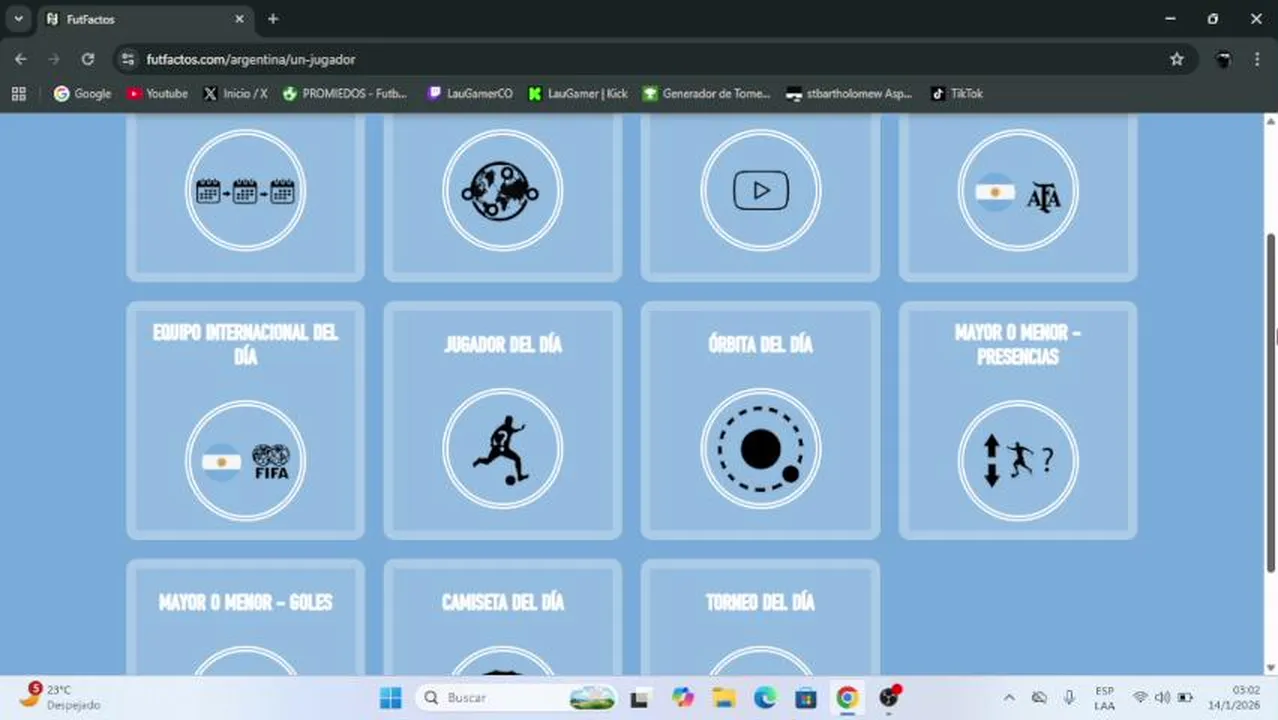The width and height of the screenshot is (1278, 720).
Task: Open LauGamer | Kick bookmark
Action: click(578, 93)
